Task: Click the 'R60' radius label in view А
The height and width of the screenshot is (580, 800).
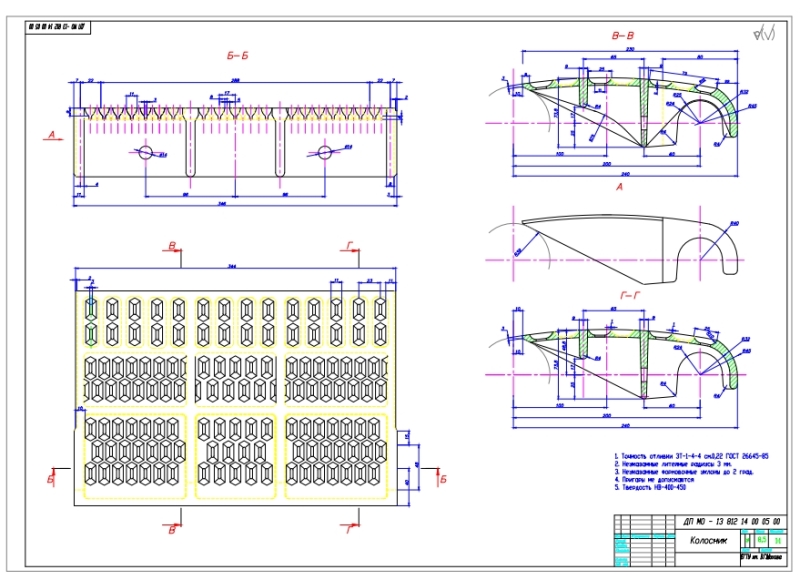Action: click(735, 223)
